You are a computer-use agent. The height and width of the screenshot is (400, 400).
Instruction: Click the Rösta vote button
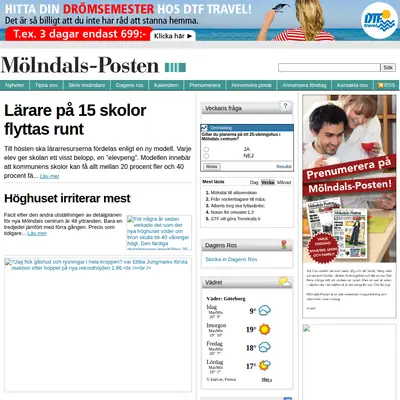tap(212, 166)
